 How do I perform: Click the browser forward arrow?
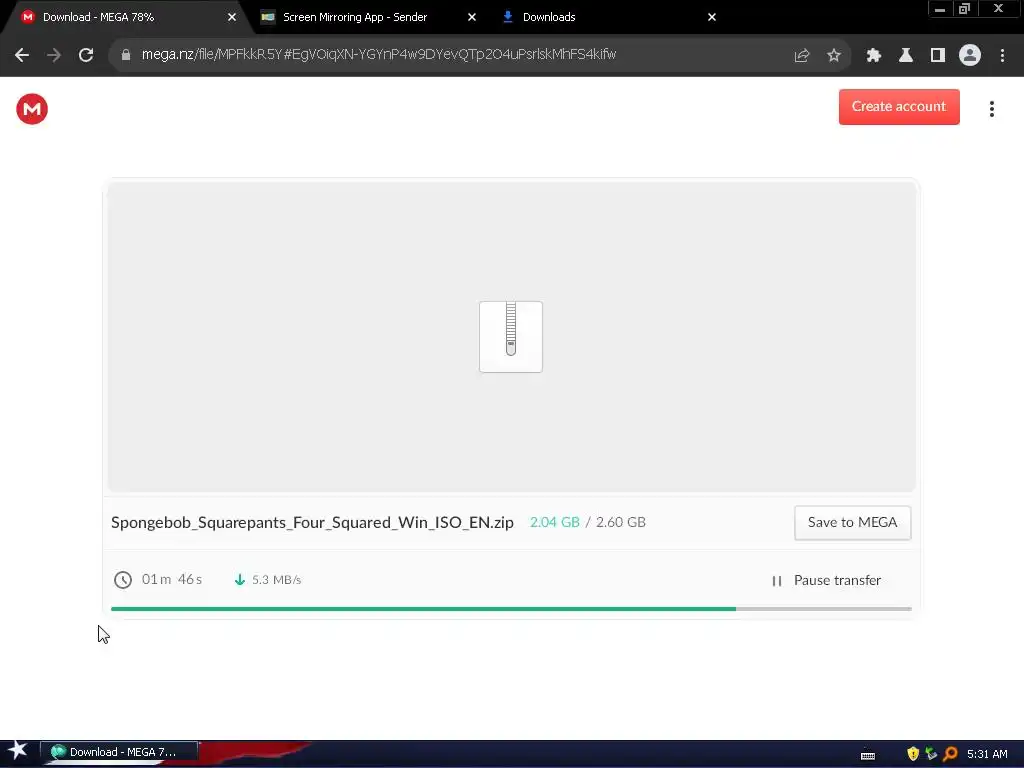(x=54, y=55)
